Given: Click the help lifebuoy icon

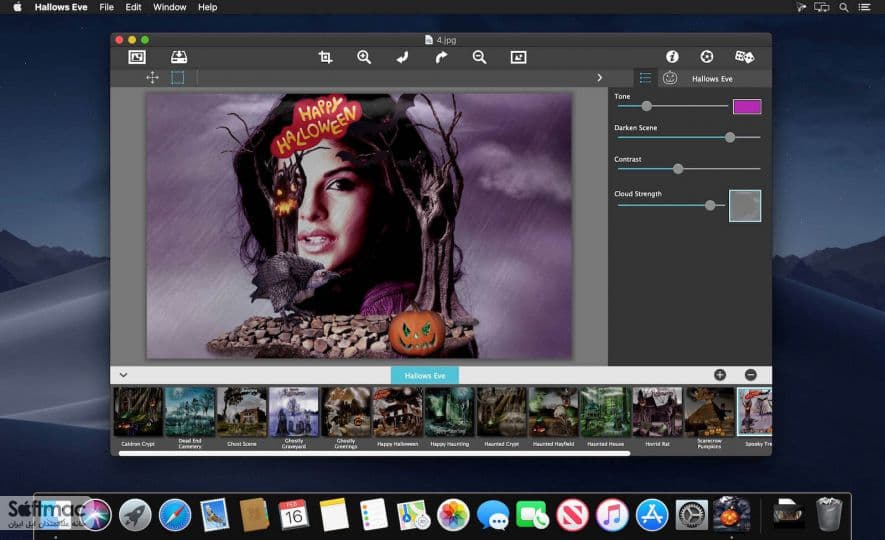Looking at the screenshot, I should (x=707, y=56).
